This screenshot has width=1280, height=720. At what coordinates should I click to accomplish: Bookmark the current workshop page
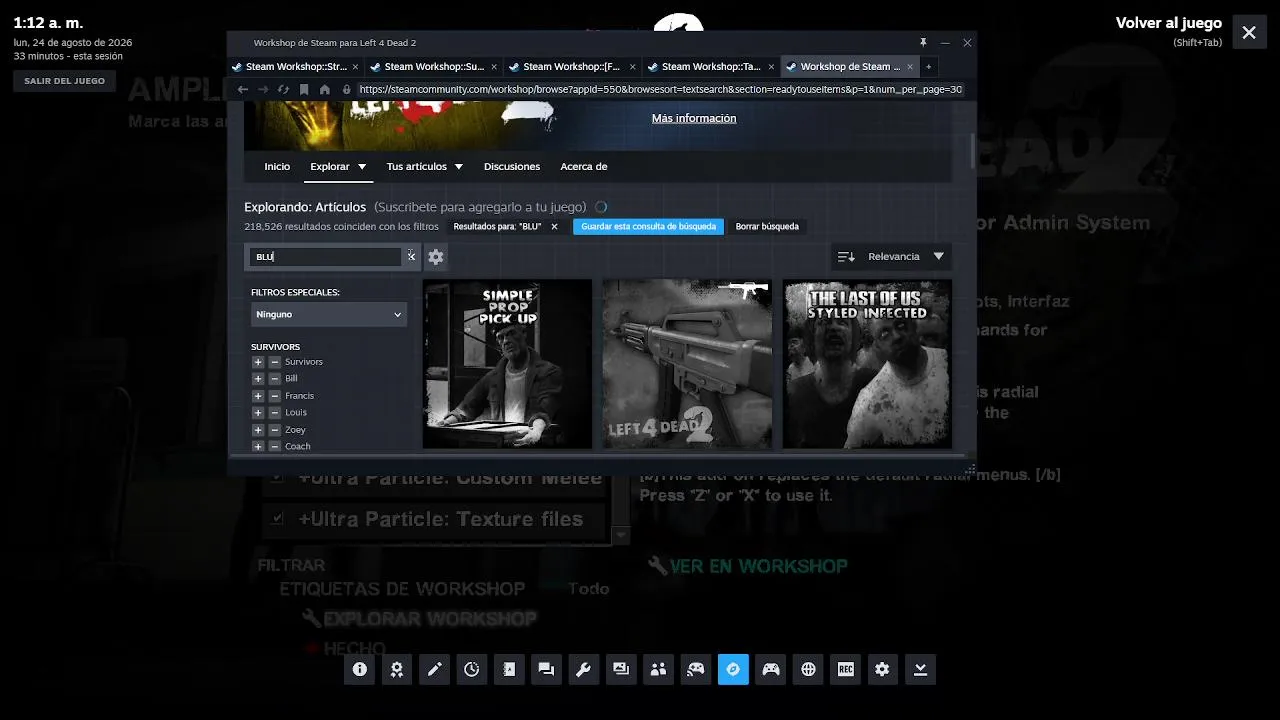304,89
